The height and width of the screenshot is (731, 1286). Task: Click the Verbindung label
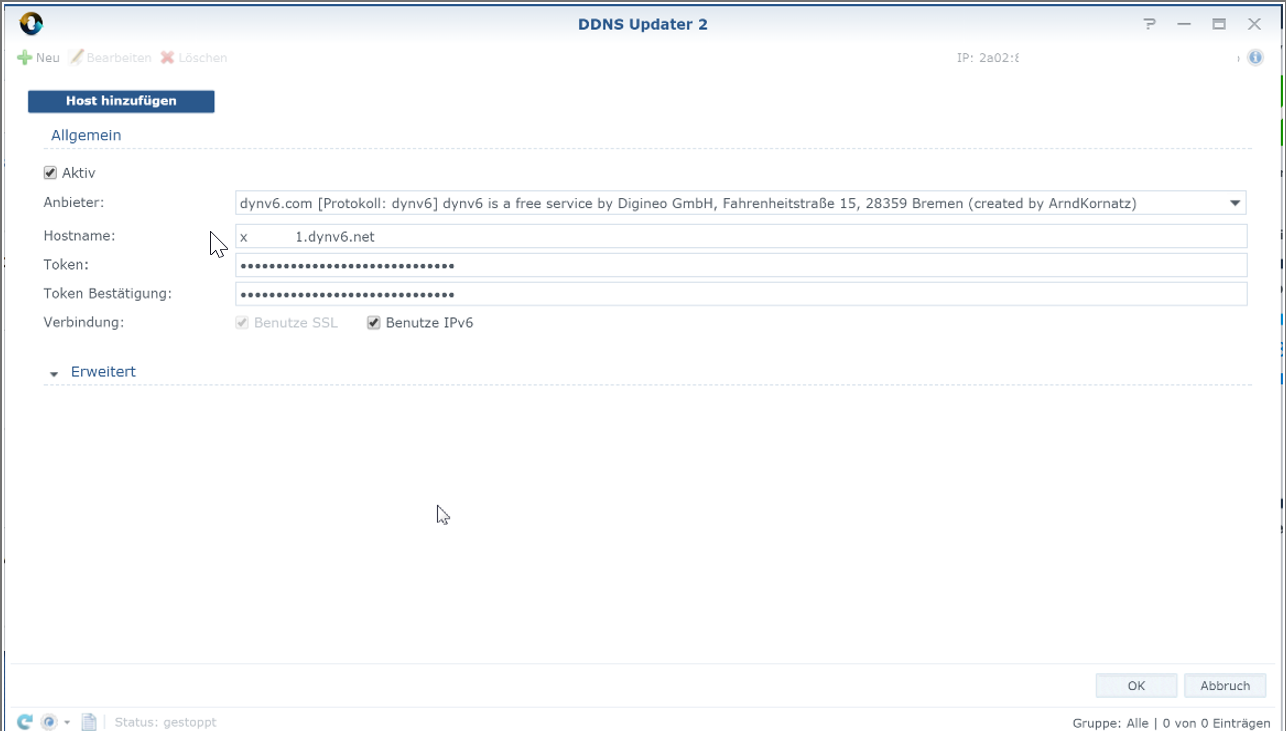[84, 323]
